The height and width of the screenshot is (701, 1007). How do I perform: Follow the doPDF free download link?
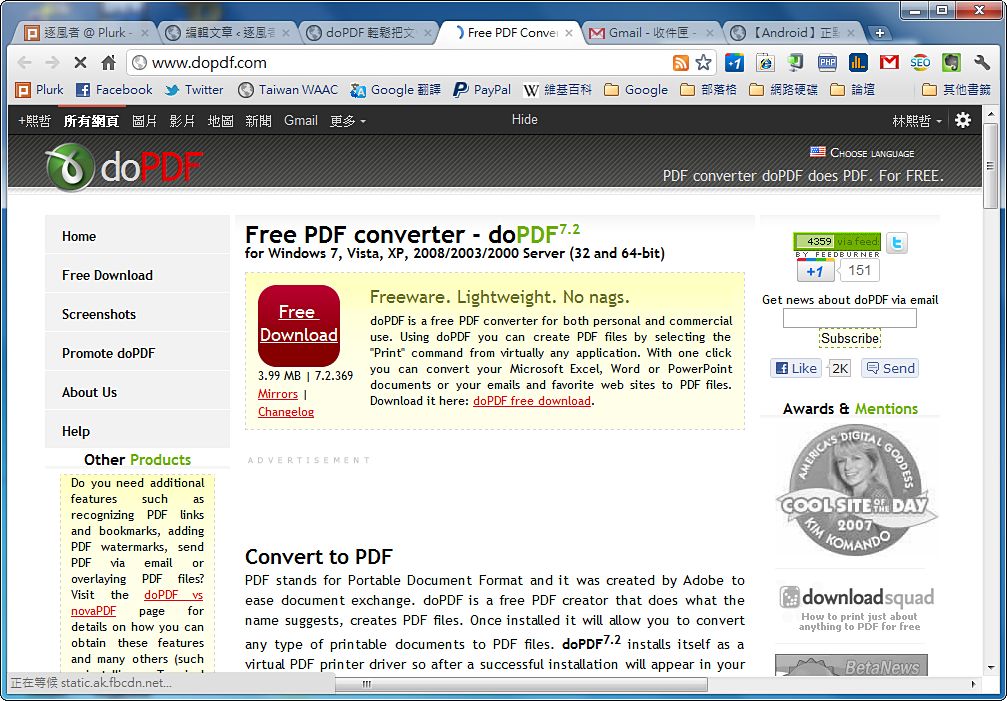point(532,401)
